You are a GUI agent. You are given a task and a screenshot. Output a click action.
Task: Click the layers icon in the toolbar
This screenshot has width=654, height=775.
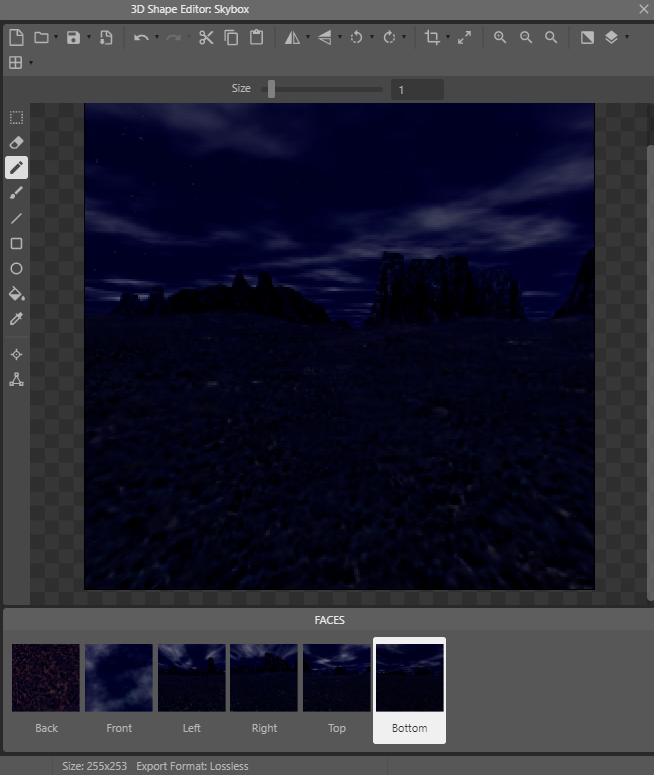click(611, 38)
